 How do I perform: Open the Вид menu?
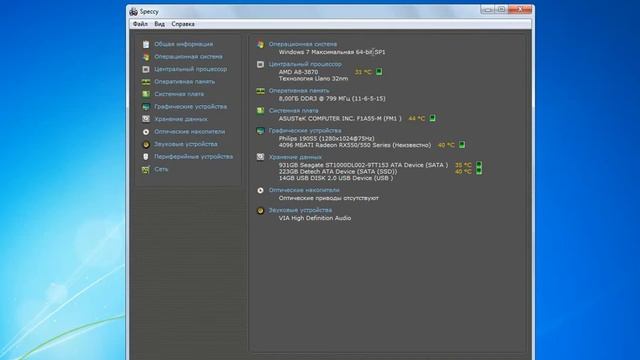pyautogui.click(x=159, y=24)
